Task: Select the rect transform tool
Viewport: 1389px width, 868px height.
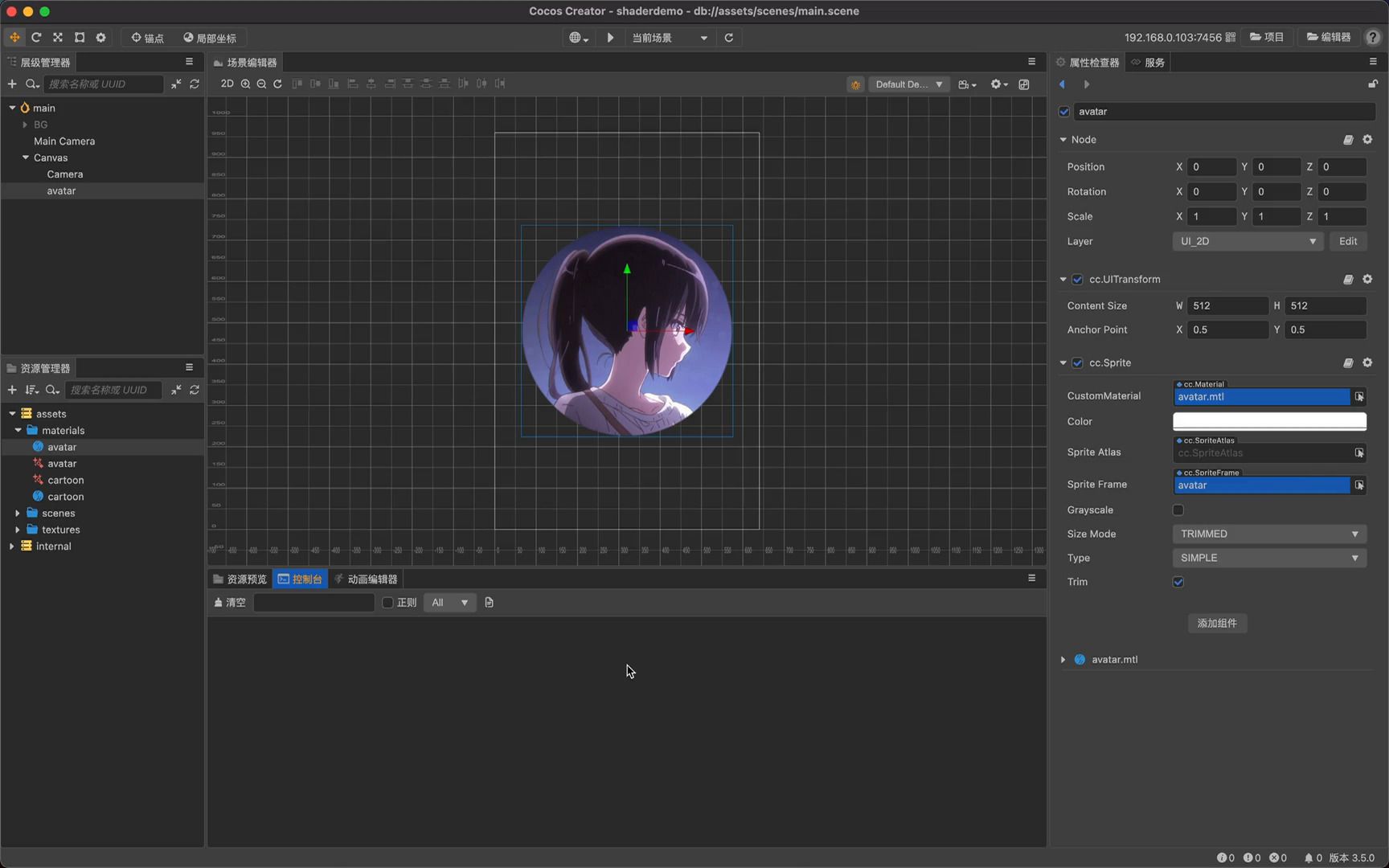Action: [x=80, y=38]
